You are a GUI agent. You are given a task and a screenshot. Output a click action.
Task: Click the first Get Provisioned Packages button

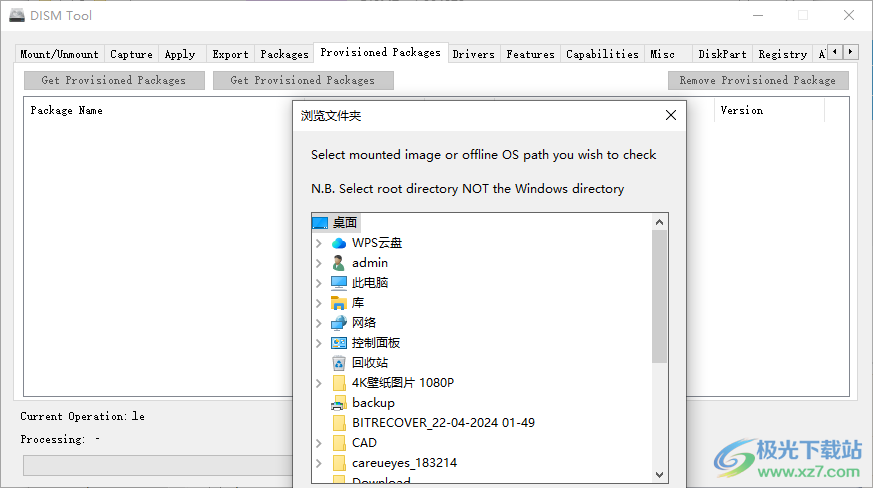(114, 80)
